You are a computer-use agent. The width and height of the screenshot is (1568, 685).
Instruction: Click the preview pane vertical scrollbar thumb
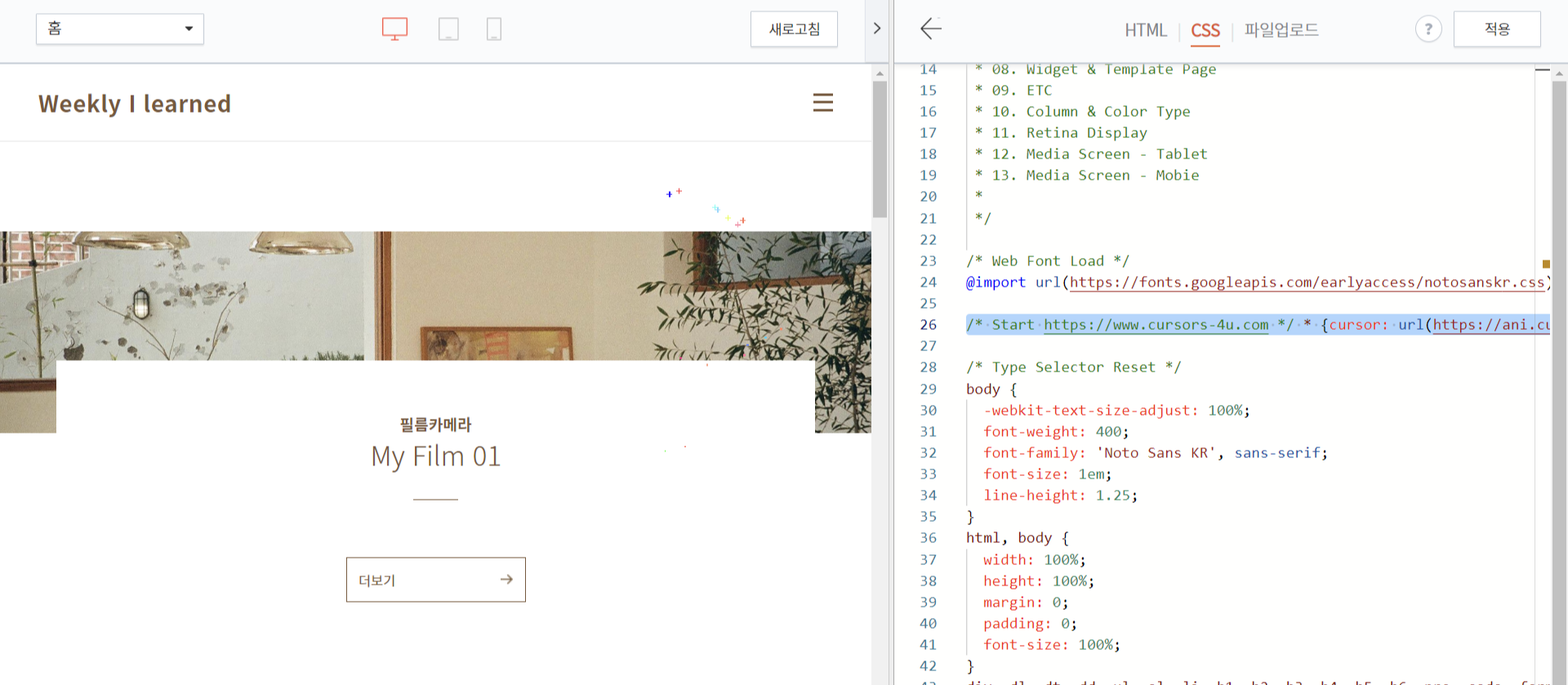[880, 149]
